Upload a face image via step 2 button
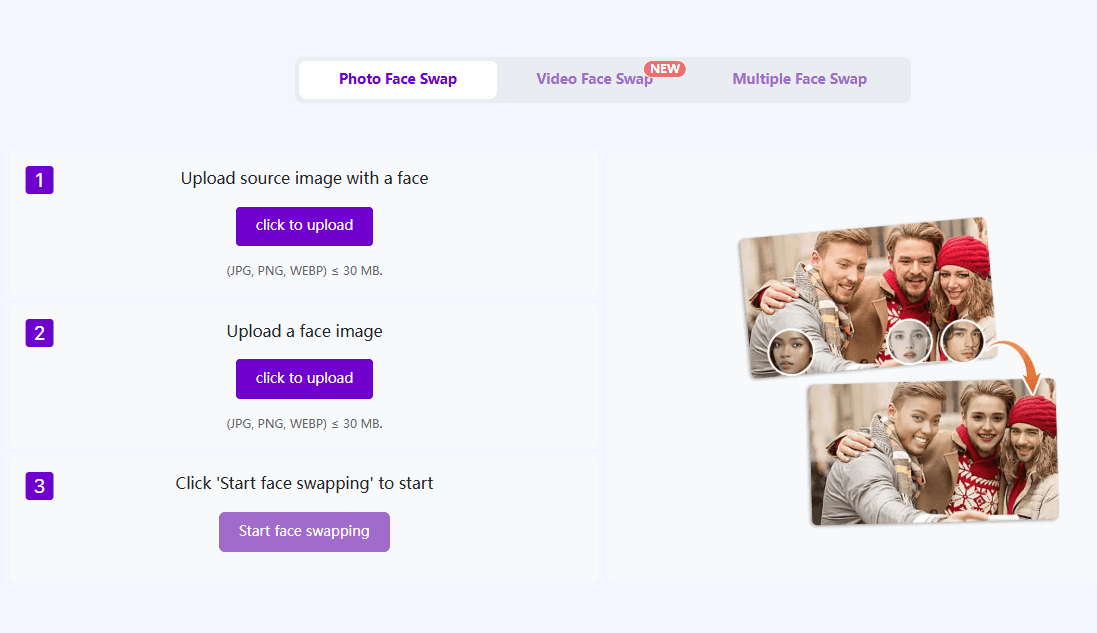The image size is (1097, 633). point(304,379)
